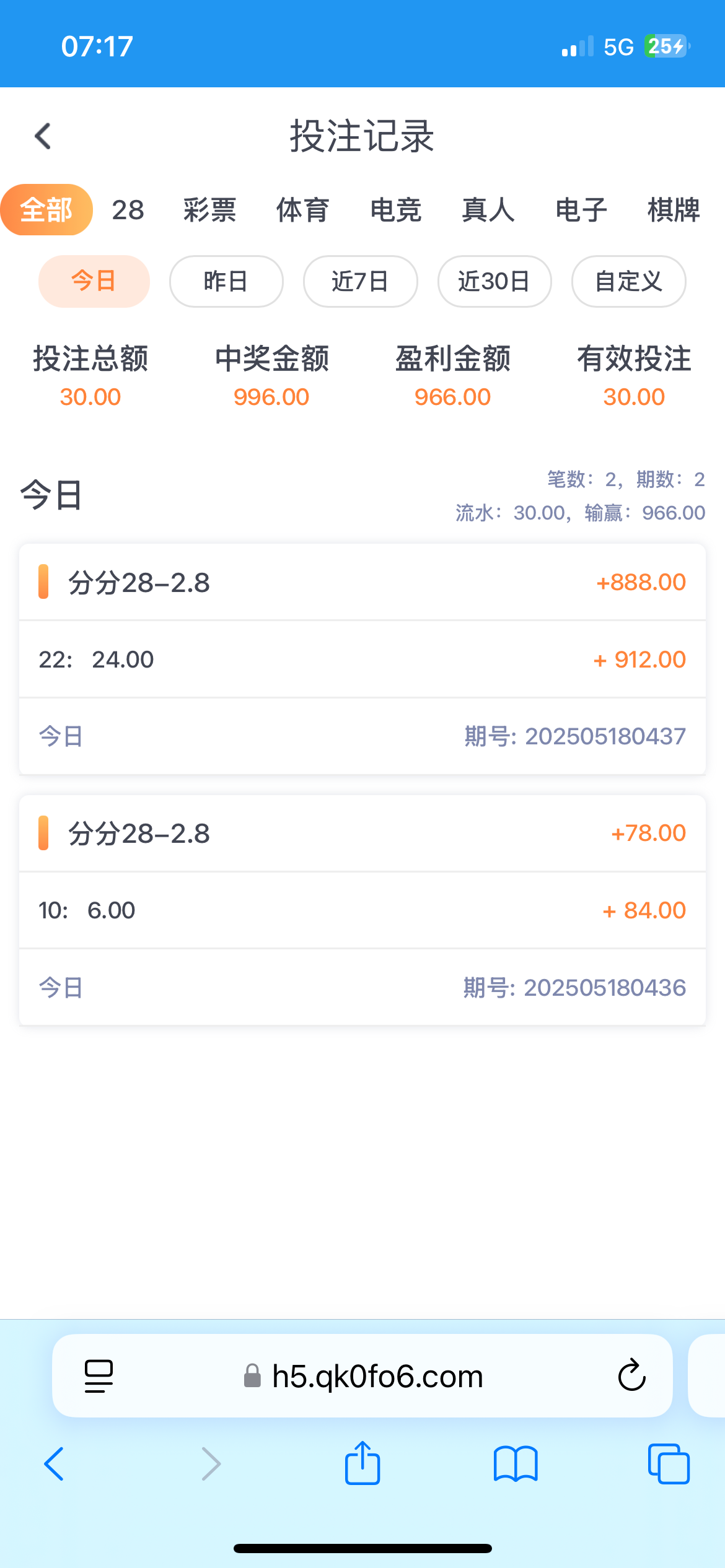Switch to the 彩票 category tab
725x1568 pixels.
click(x=210, y=210)
